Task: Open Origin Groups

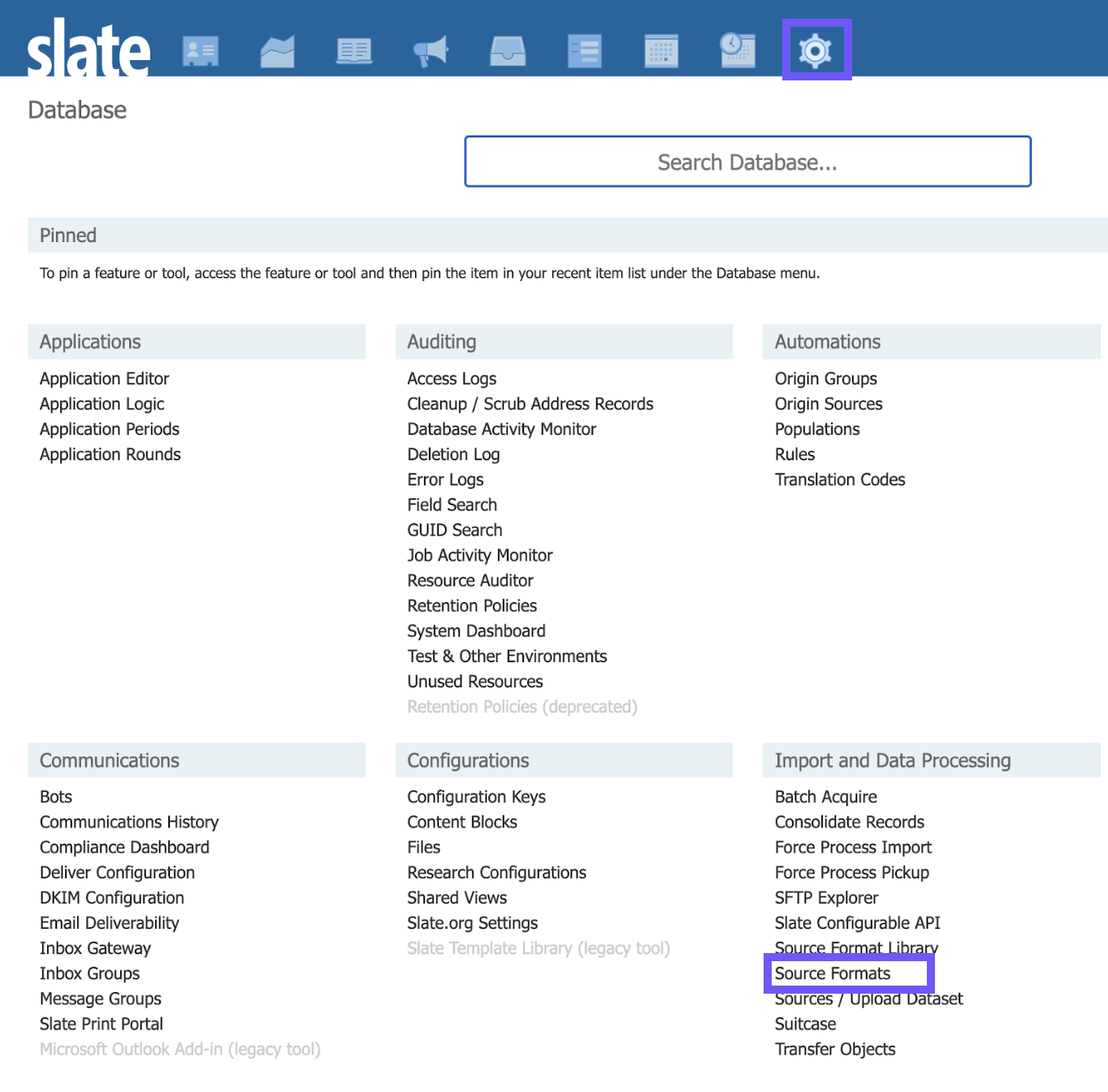Action: pyautogui.click(x=826, y=379)
